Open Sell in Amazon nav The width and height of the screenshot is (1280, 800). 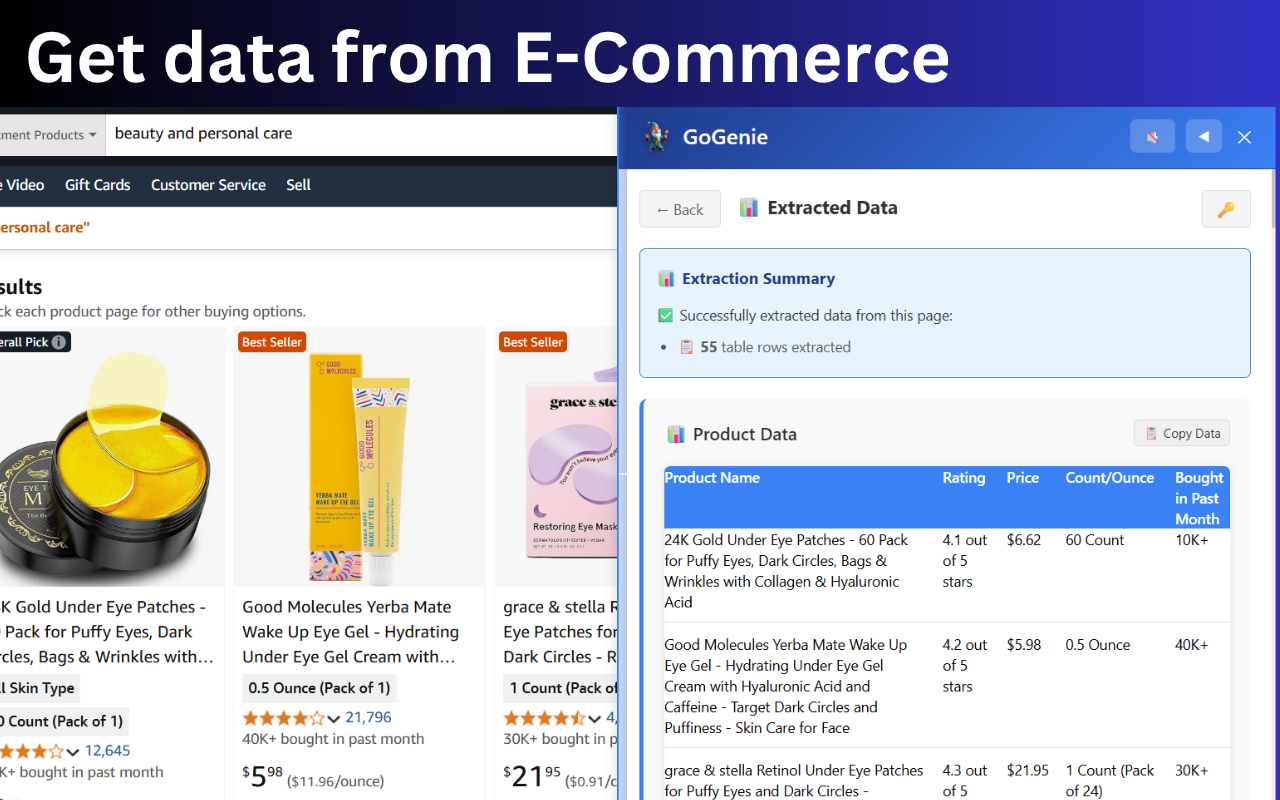298,185
